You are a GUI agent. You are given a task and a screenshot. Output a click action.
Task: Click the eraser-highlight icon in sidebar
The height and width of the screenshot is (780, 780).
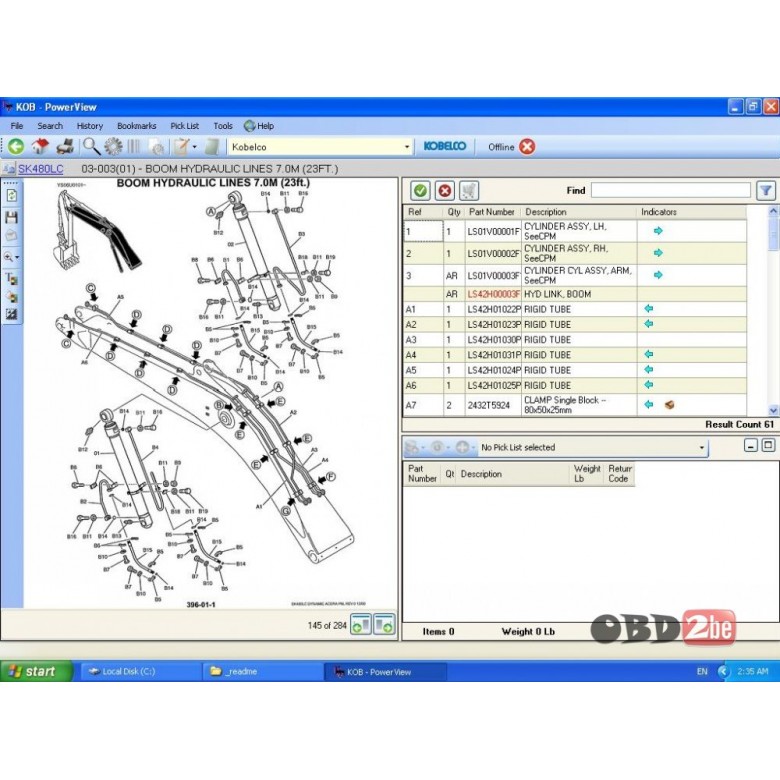pos(11,297)
